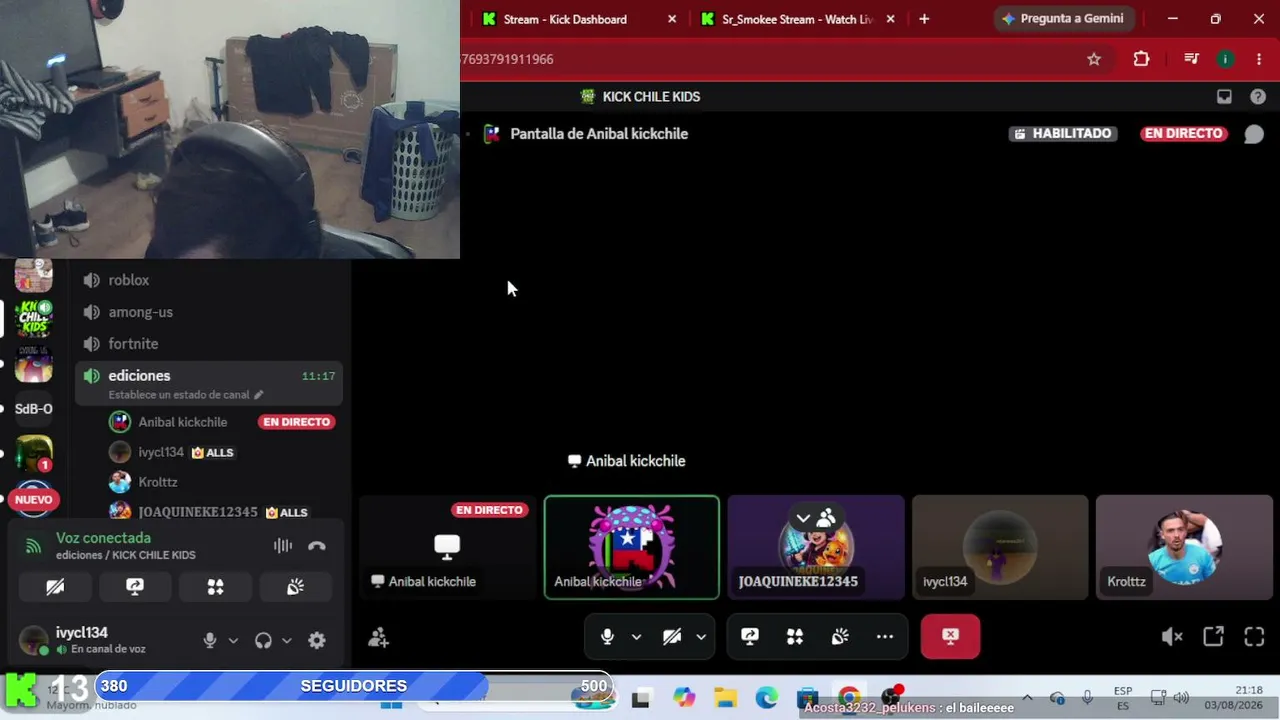Mute microphone in the call controls
This screenshot has height=720, width=1280.
[607, 637]
